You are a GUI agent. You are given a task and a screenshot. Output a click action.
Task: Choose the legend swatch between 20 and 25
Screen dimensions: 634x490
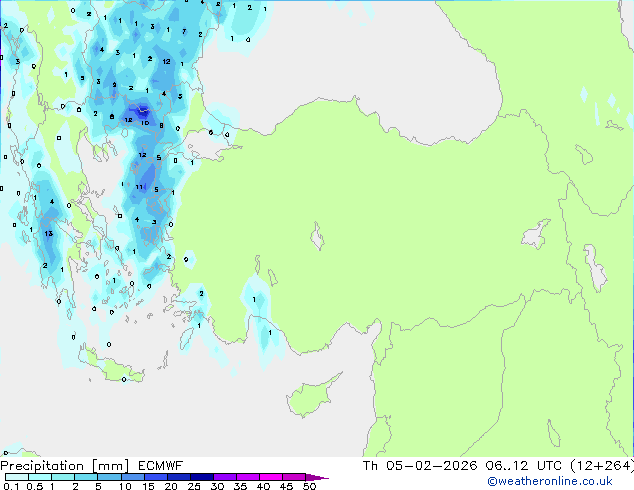pos(178,477)
